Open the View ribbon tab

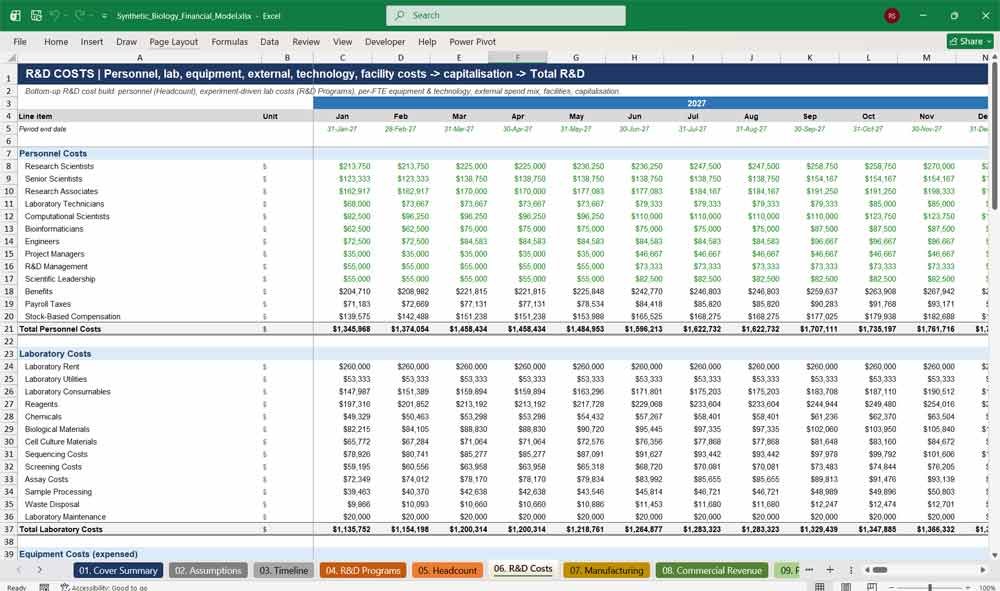342,41
